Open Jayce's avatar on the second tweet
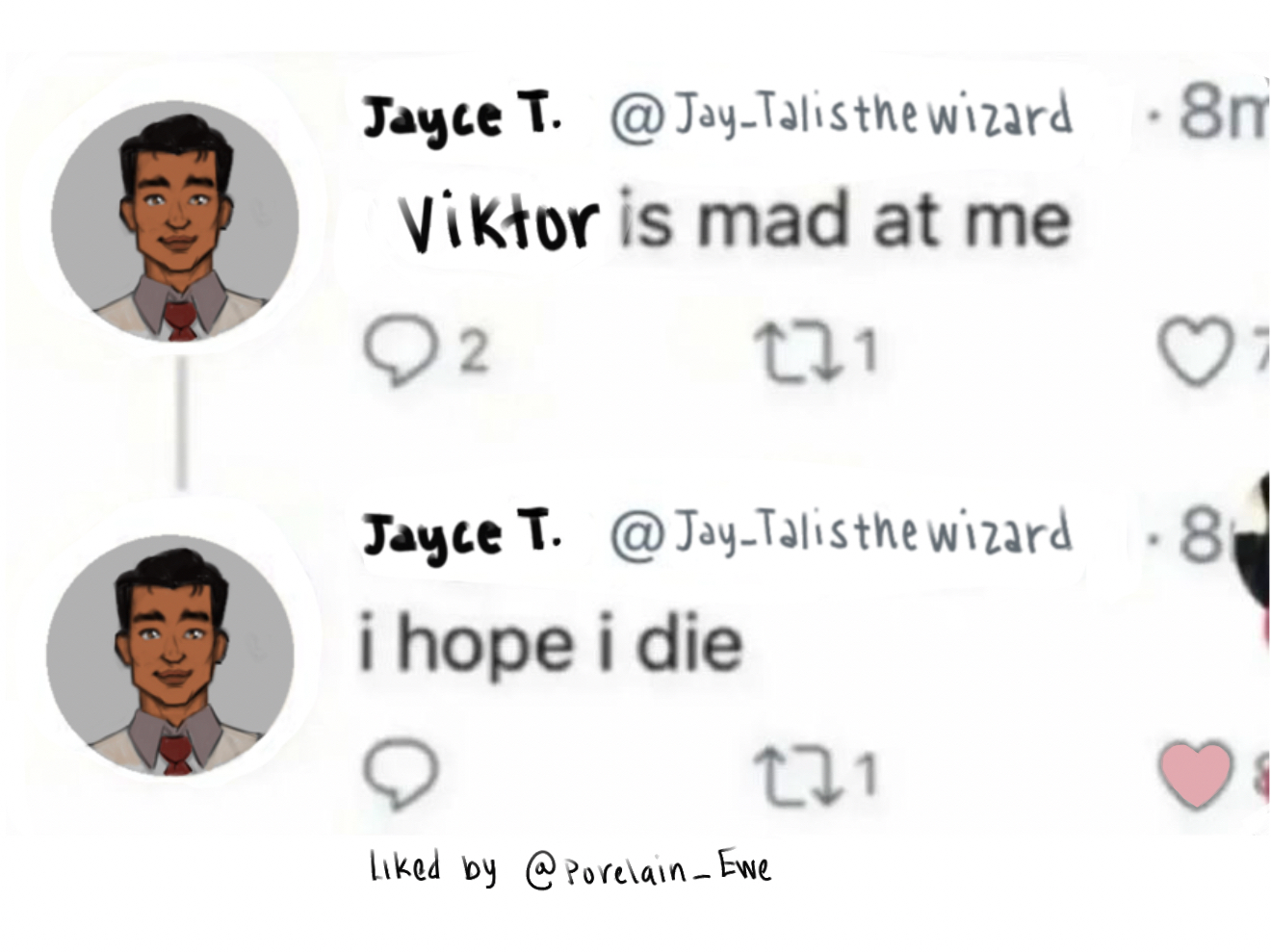 pos(170,655)
